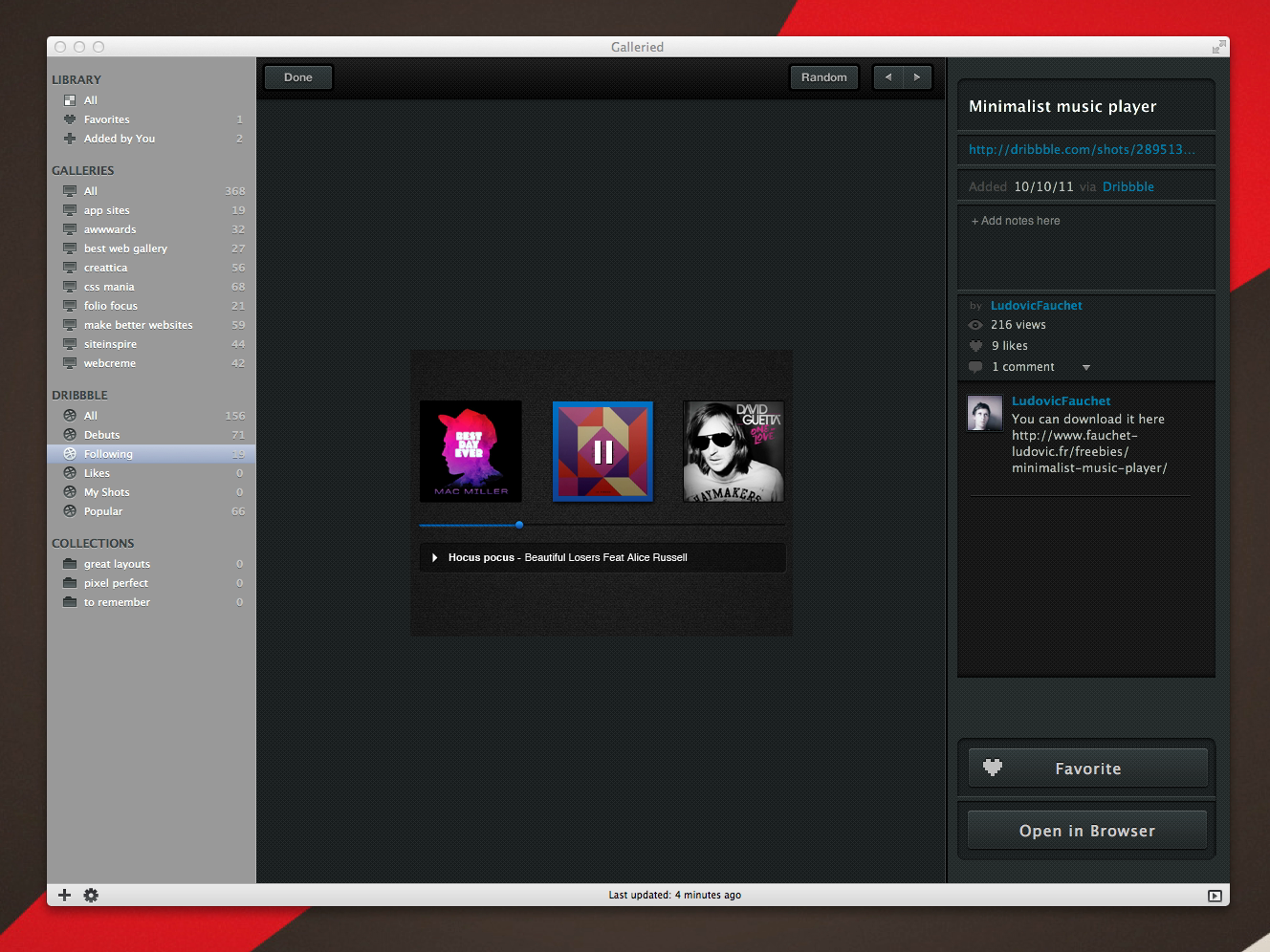Click the Favorites heart icon in sidebar
Viewport: 1270px width, 952px height.
[70, 119]
